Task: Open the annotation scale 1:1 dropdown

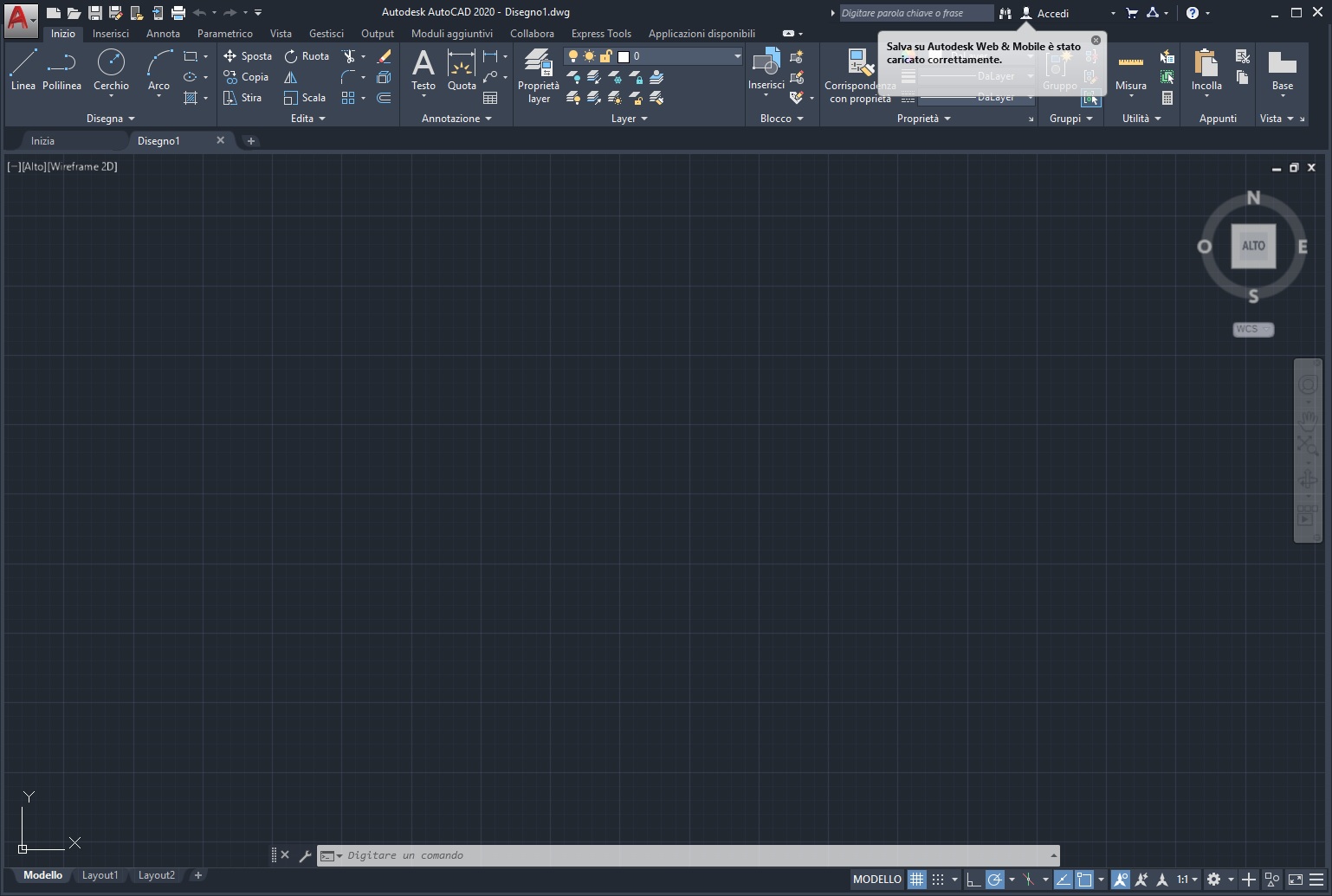Action: pyautogui.click(x=1187, y=880)
